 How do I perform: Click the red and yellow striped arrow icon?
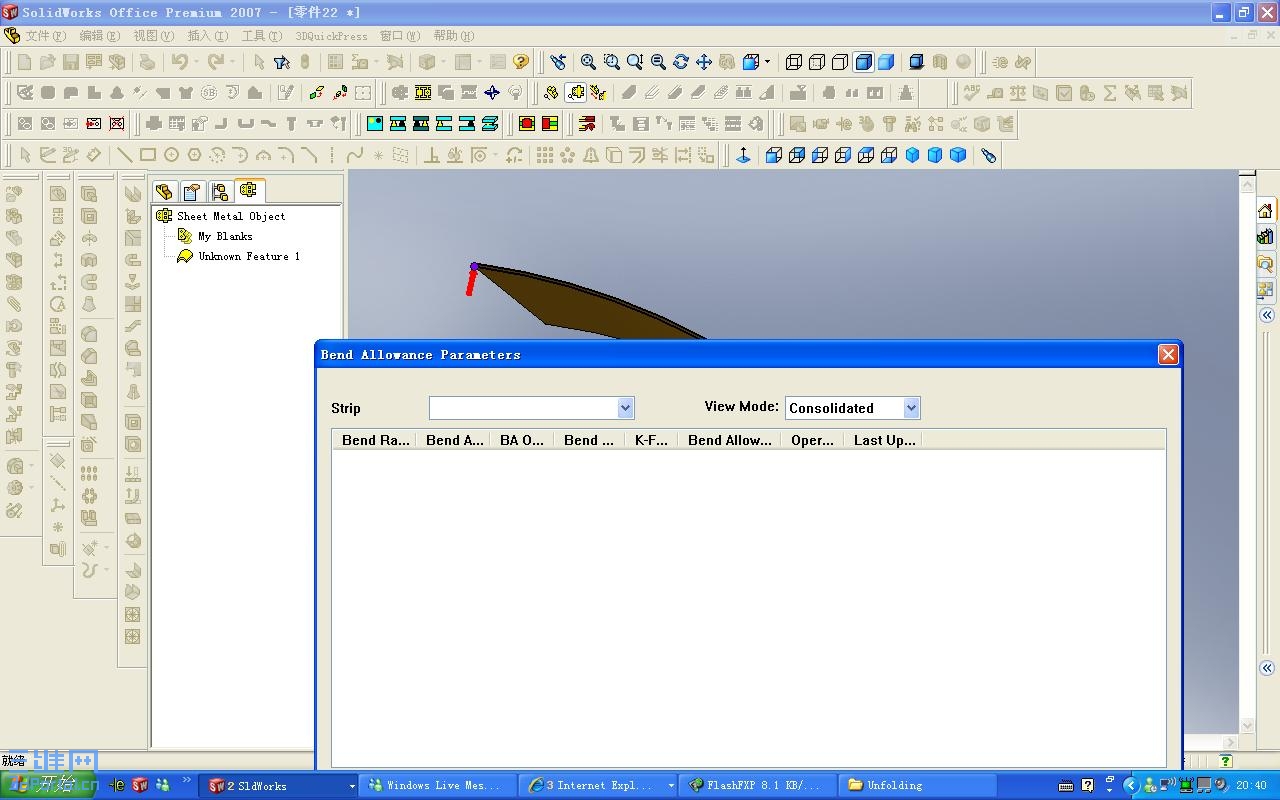(x=587, y=124)
